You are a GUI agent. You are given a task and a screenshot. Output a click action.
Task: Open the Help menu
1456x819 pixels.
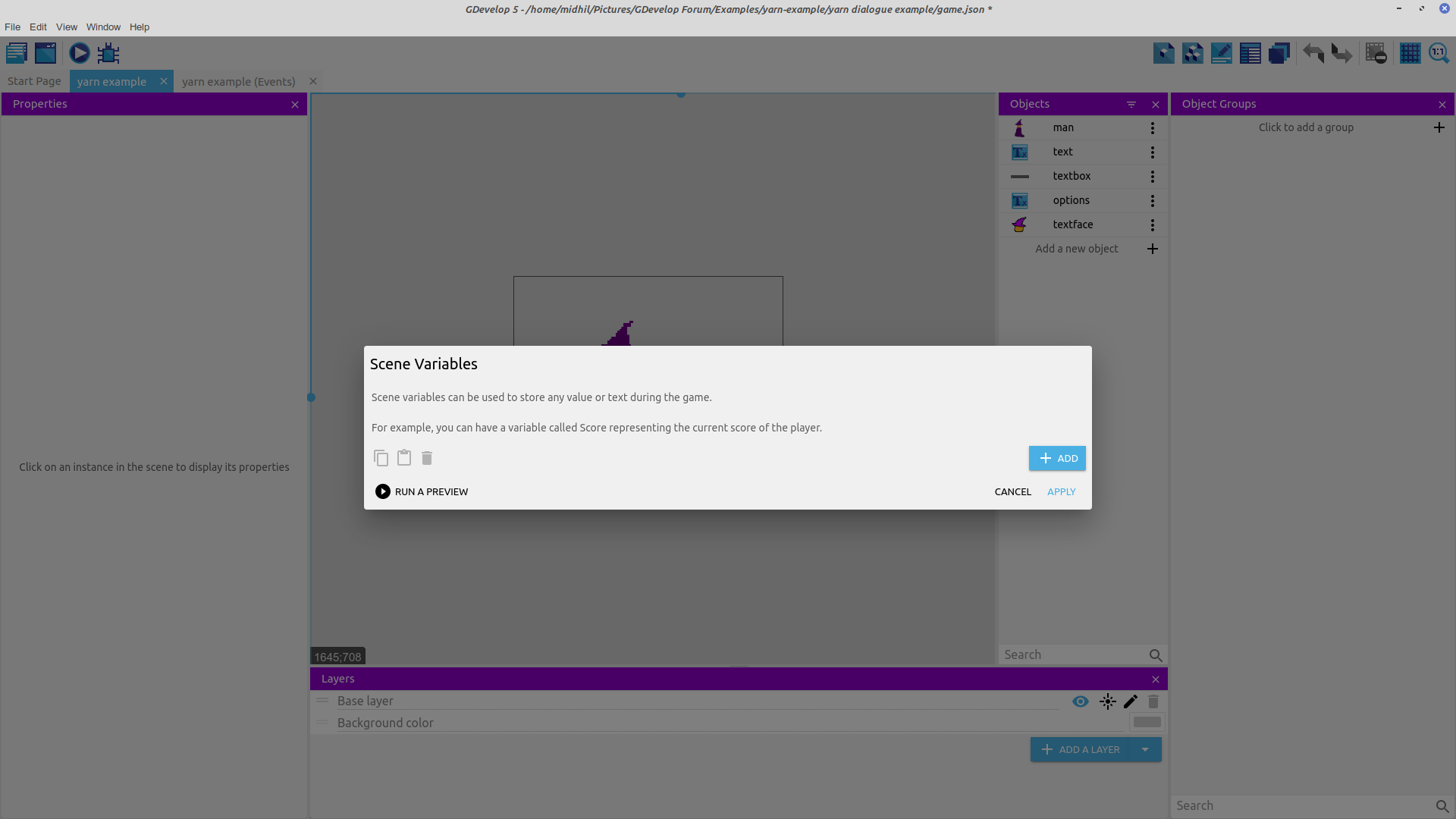[139, 27]
